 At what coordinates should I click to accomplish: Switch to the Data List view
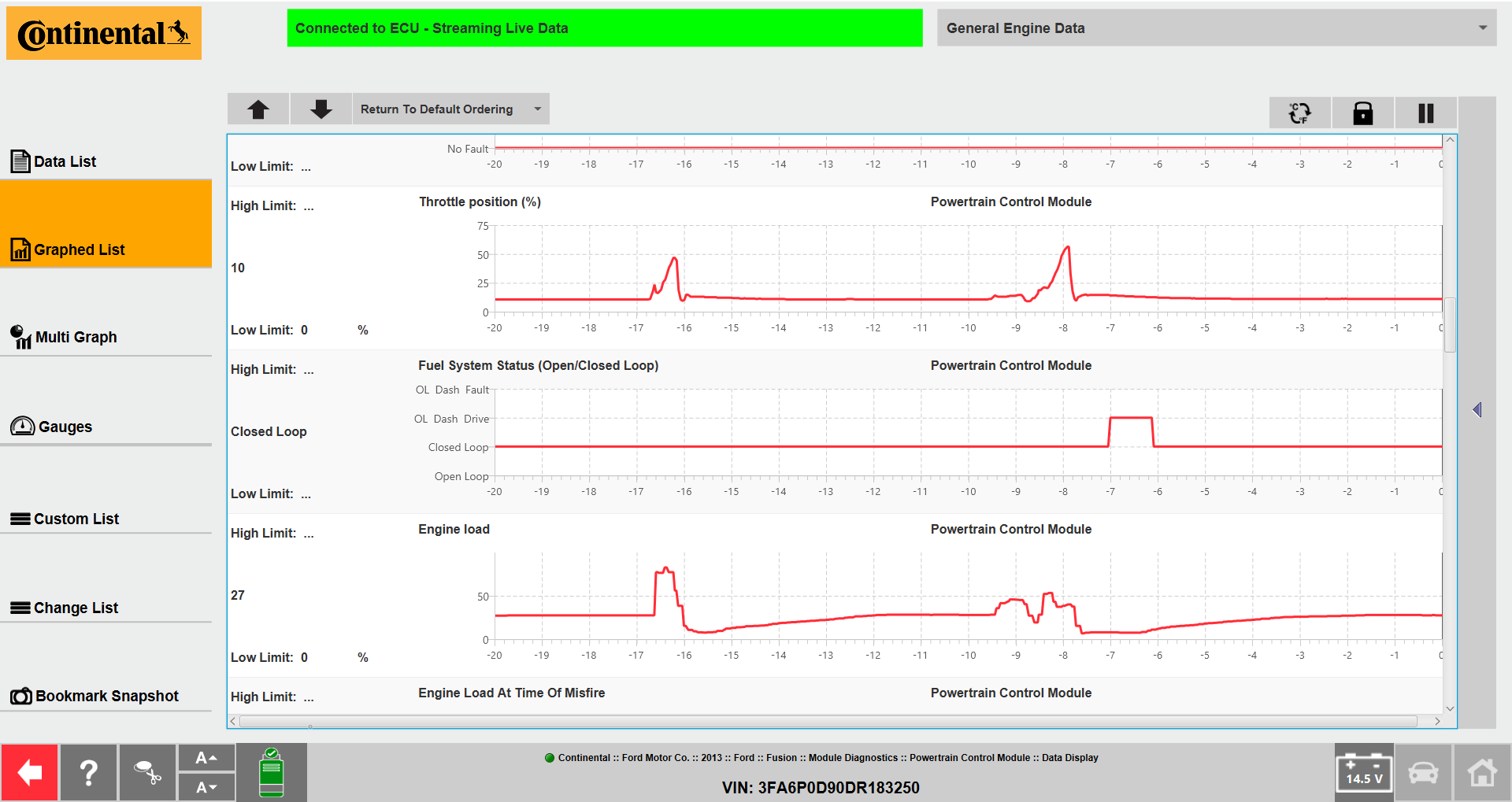tap(65, 161)
